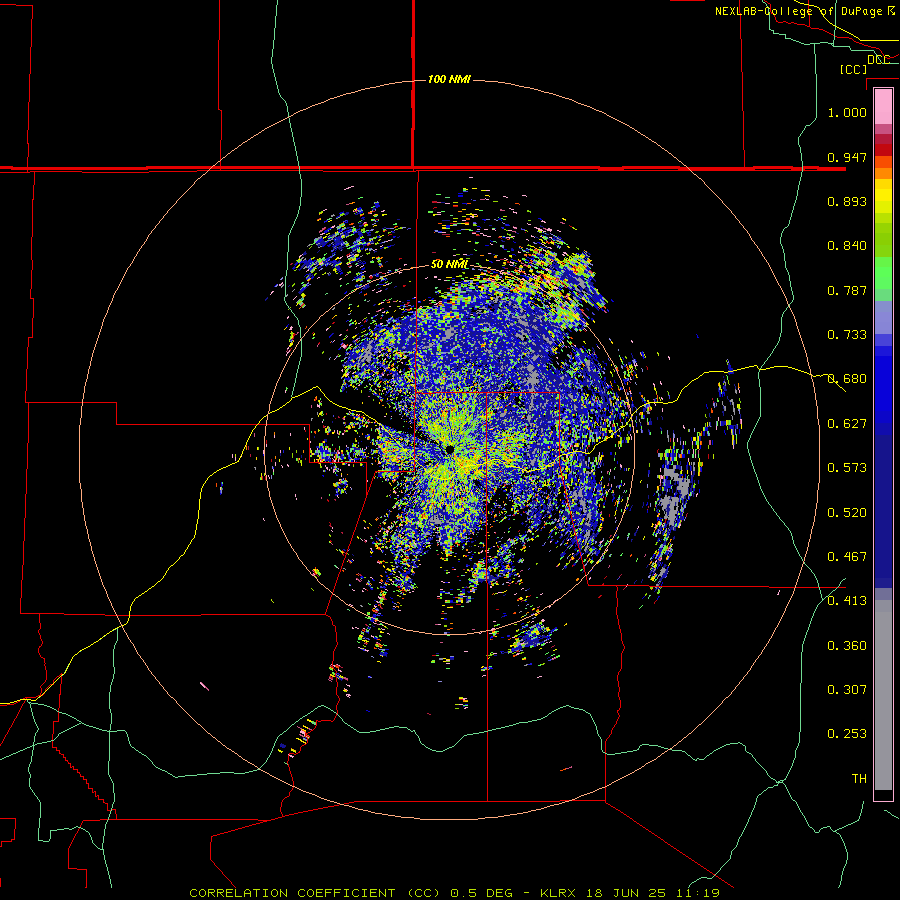Click the pink segment of color bar
The width and height of the screenshot is (900, 900).
point(883,107)
